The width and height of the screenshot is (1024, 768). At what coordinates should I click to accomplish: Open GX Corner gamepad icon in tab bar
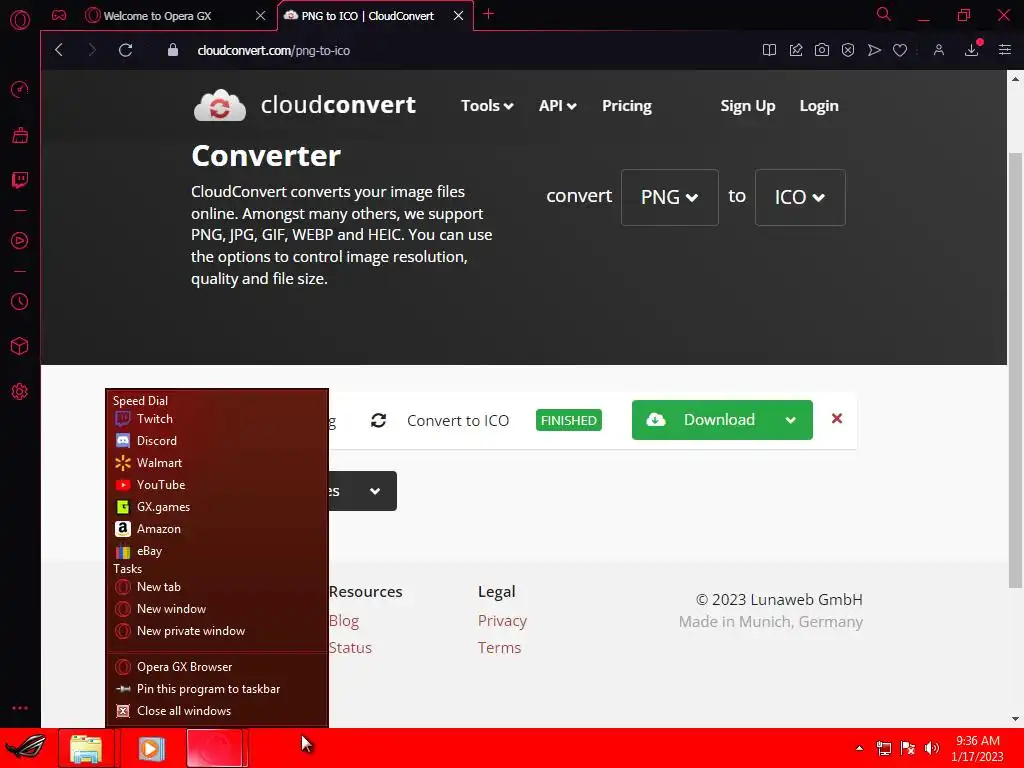click(x=59, y=16)
